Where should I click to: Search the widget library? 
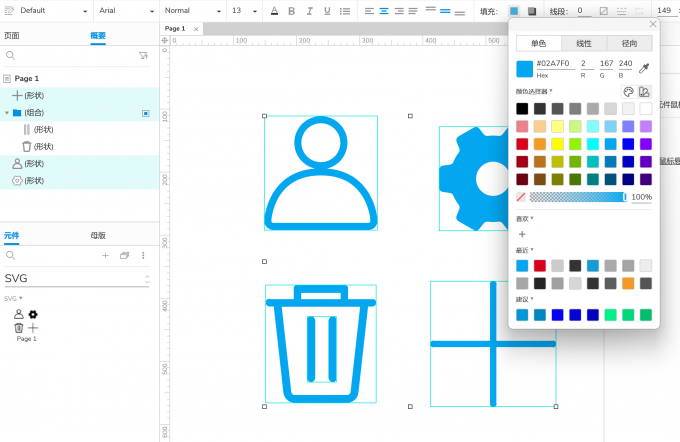(x=10, y=255)
